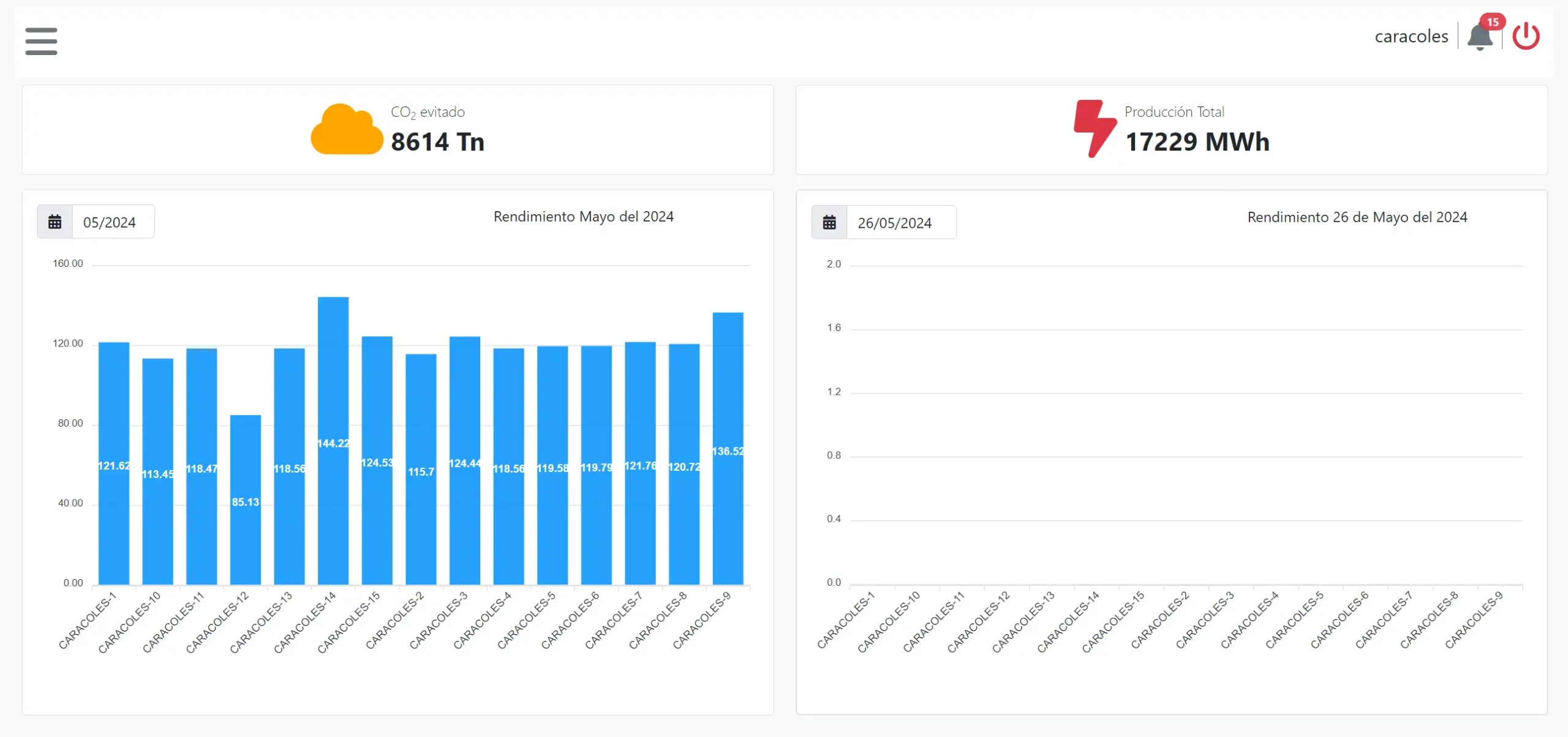Open calendar icon beside 26/05/2024 date field
Image resolution: width=1568 pixels, height=737 pixels.
[x=829, y=222]
